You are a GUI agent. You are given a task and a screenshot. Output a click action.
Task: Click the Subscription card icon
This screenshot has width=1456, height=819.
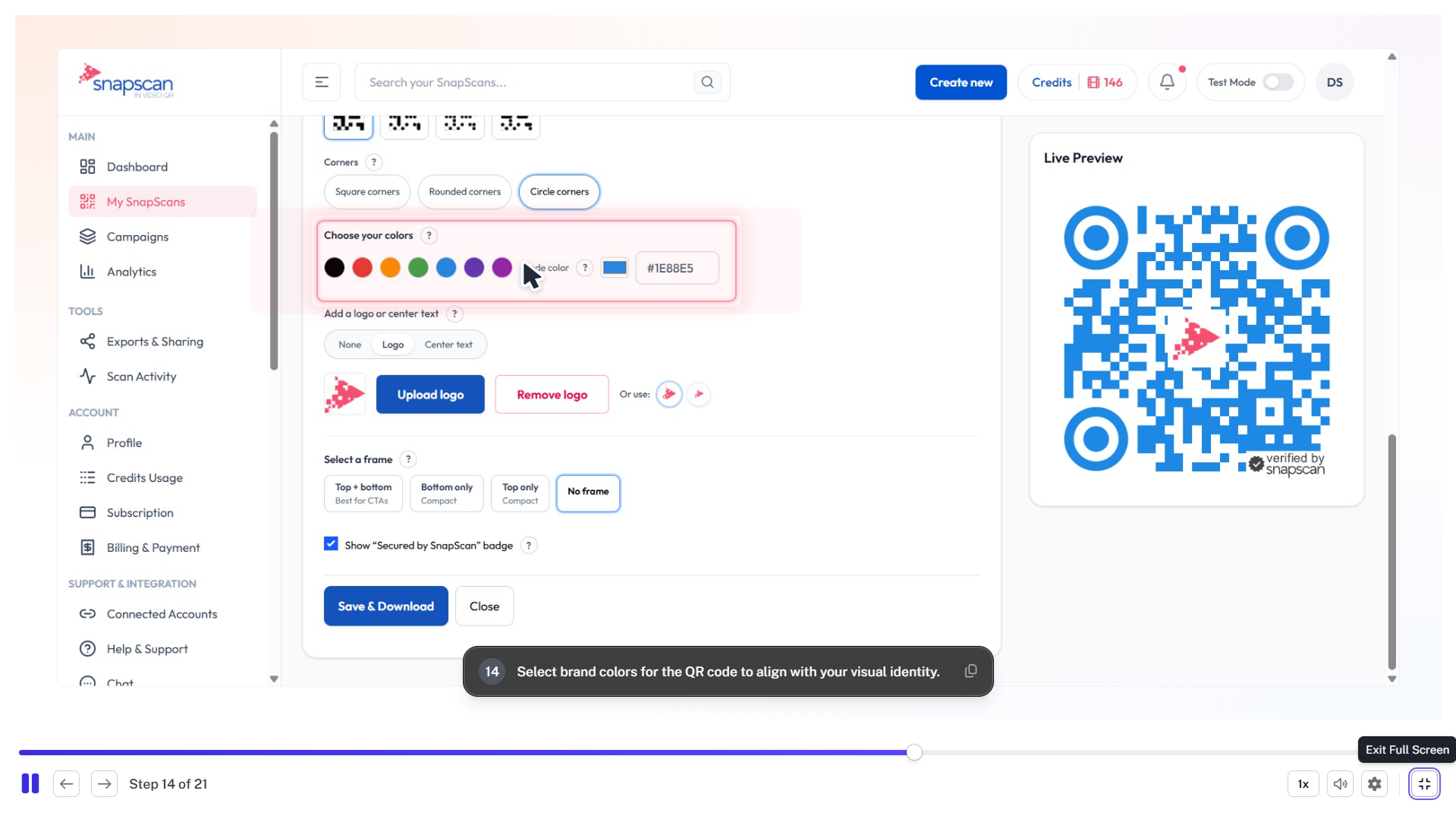(x=87, y=512)
